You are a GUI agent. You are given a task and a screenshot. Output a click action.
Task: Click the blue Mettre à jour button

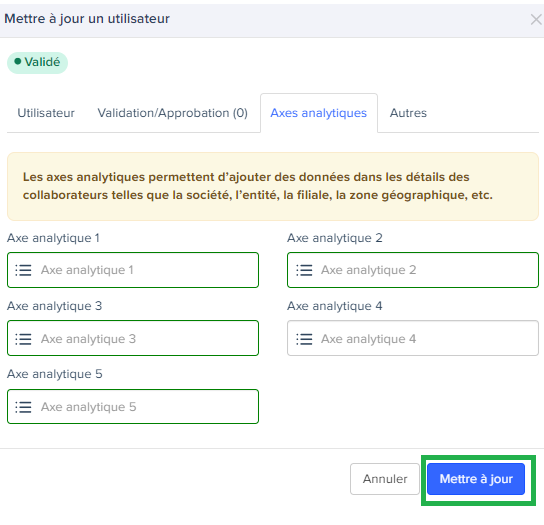[x=476, y=479]
